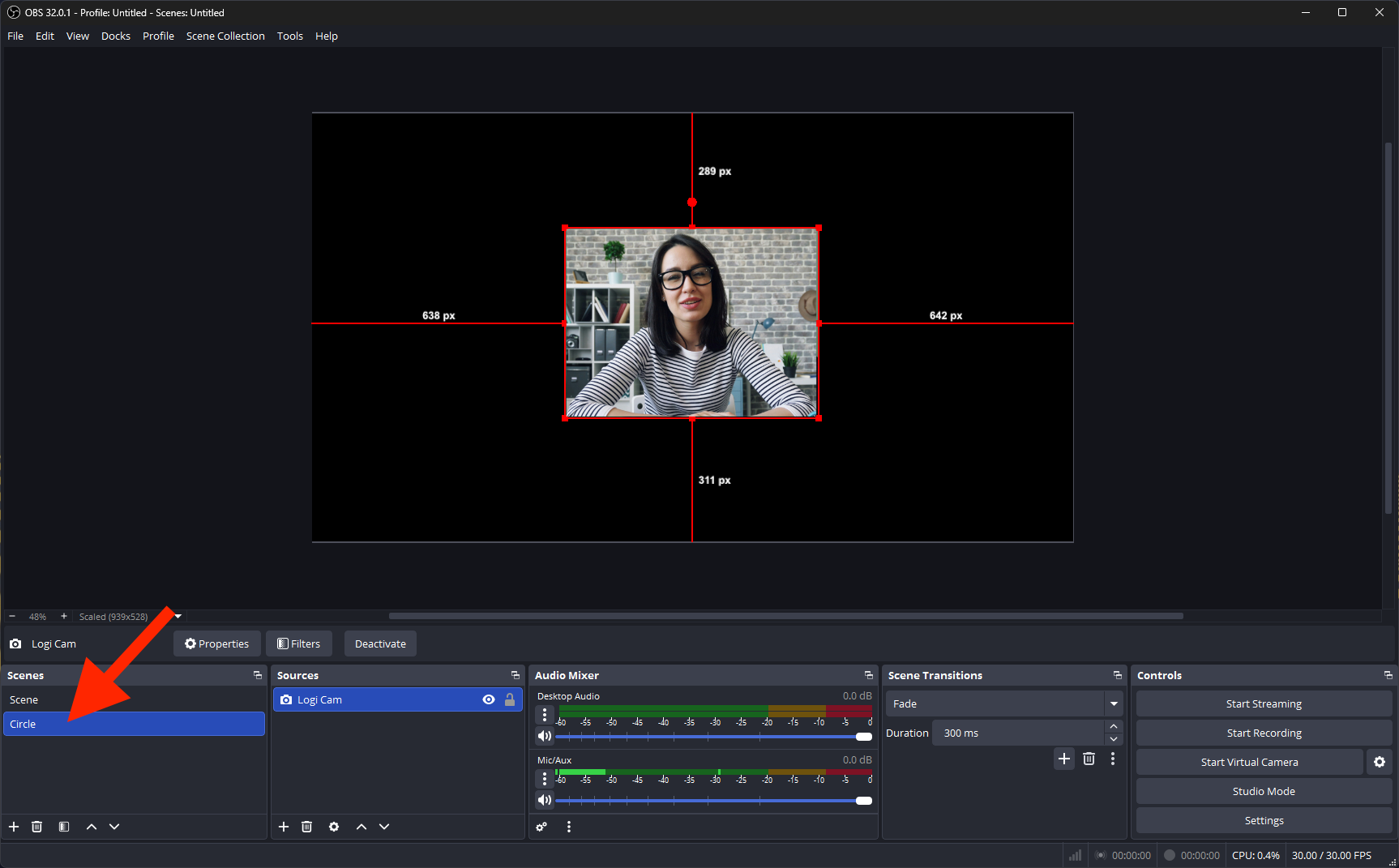
Task: Open scene filters icon in Scenes panel
Action: coord(64,827)
